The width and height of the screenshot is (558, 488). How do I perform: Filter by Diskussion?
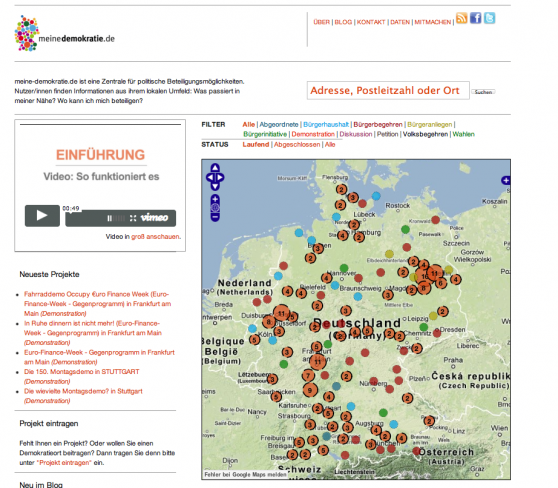pos(356,134)
